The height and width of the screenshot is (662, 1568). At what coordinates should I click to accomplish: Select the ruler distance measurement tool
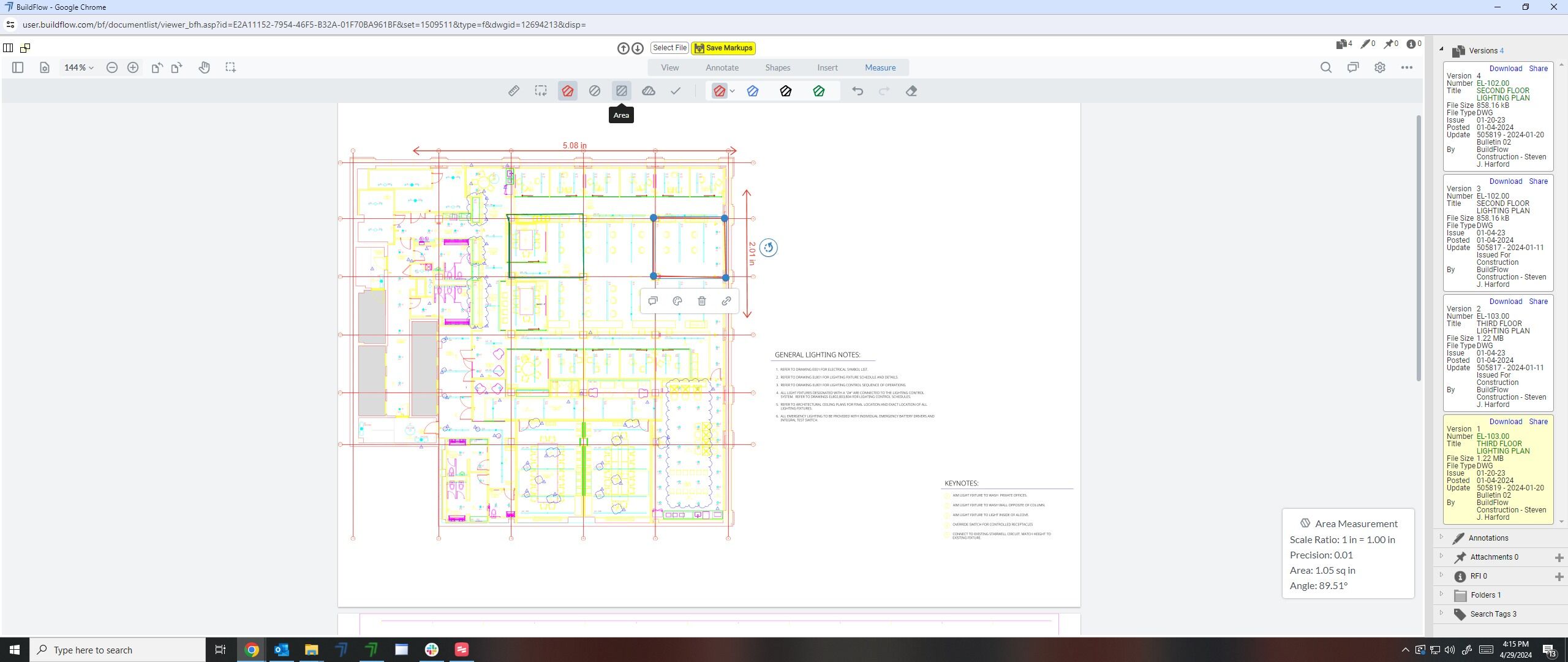[x=514, y=91]
